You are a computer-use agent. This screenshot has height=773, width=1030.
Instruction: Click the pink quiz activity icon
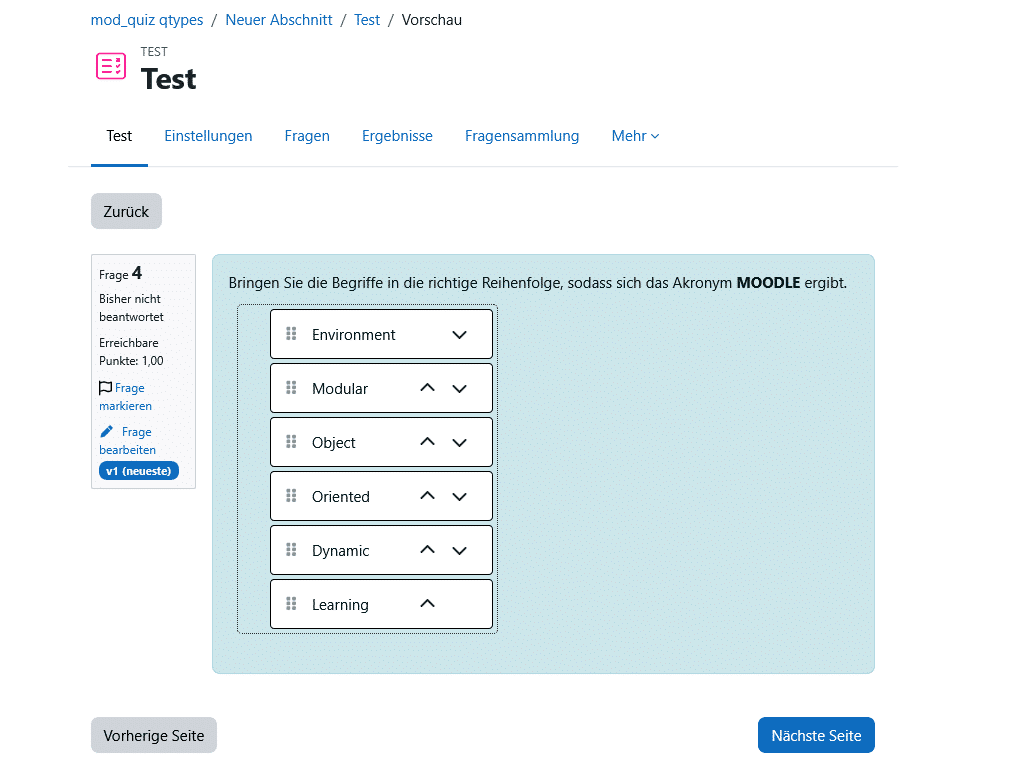(x=111, y=66)
